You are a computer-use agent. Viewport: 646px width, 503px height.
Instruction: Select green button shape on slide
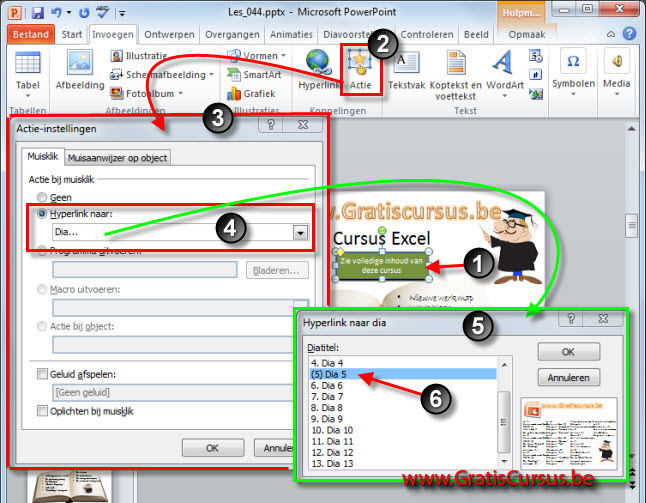coord(382,266)
